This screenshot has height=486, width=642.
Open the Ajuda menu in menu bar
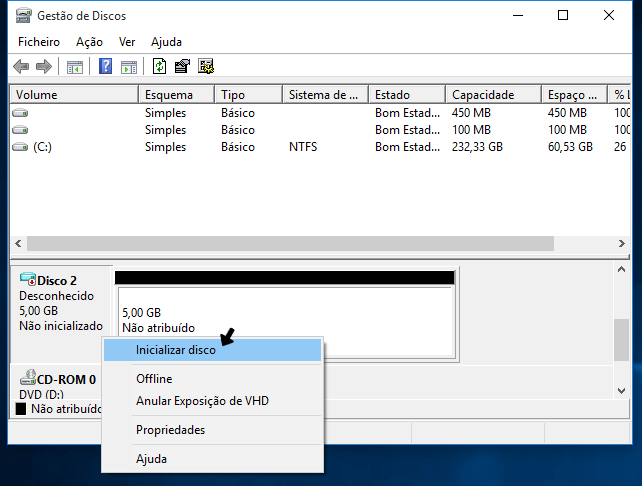point(166,42)
